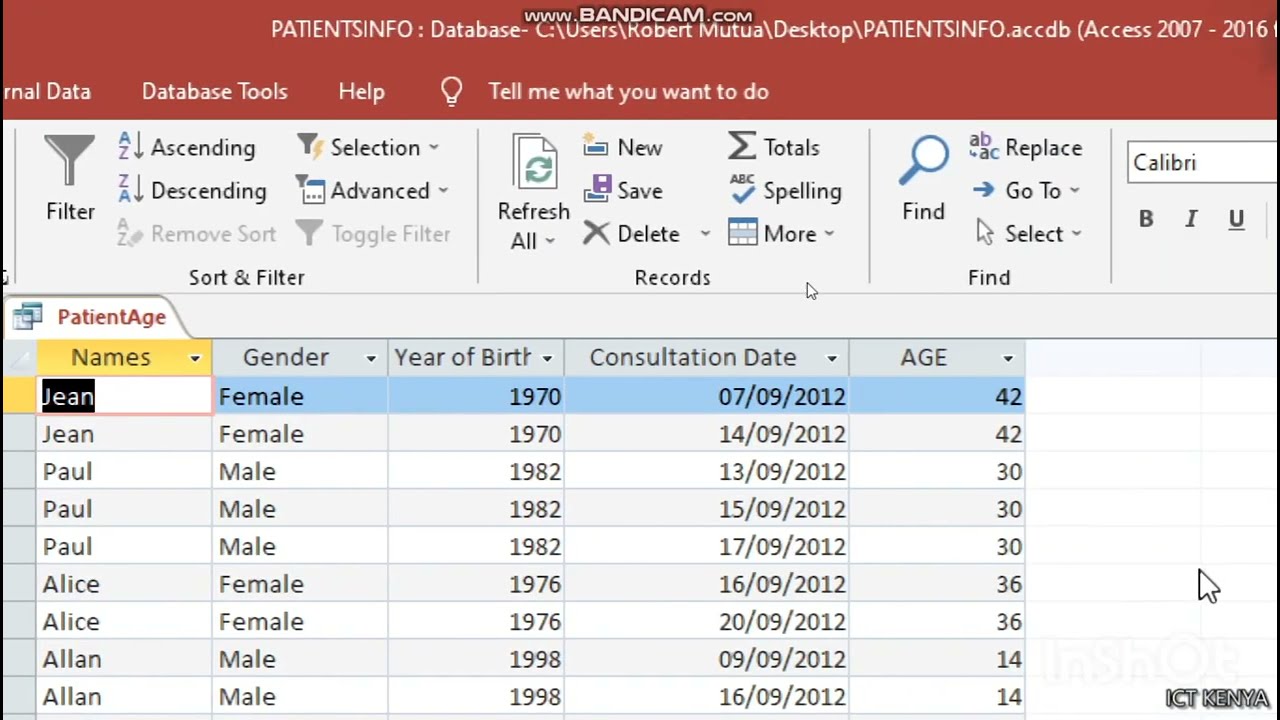Image resolution: width=1280 pixels, height=720 pixels.
Task: Click the highlighted Jean name cell
Action: click(x=125, y=396)
